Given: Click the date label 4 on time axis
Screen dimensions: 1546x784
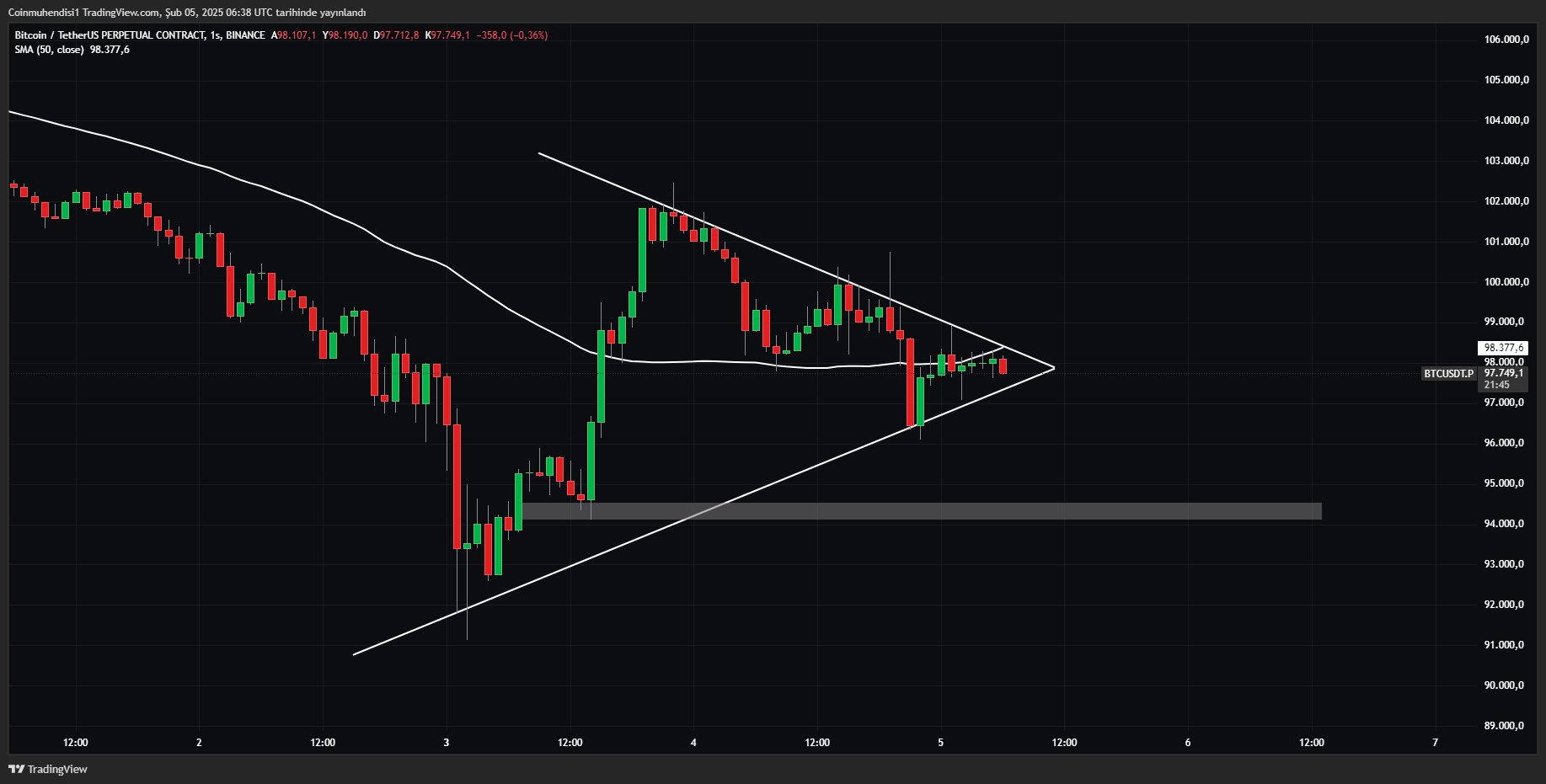Looking at the screenshot, I should pyautogui.click(x=693, y=743).
